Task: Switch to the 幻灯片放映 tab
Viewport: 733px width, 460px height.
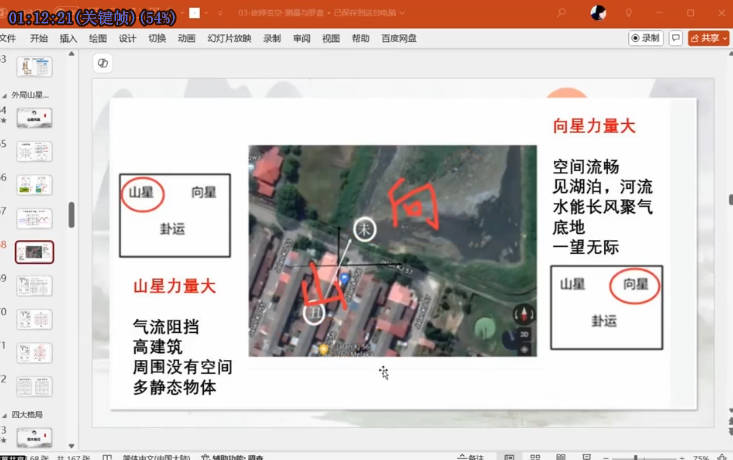Action: tap(229, 38)
